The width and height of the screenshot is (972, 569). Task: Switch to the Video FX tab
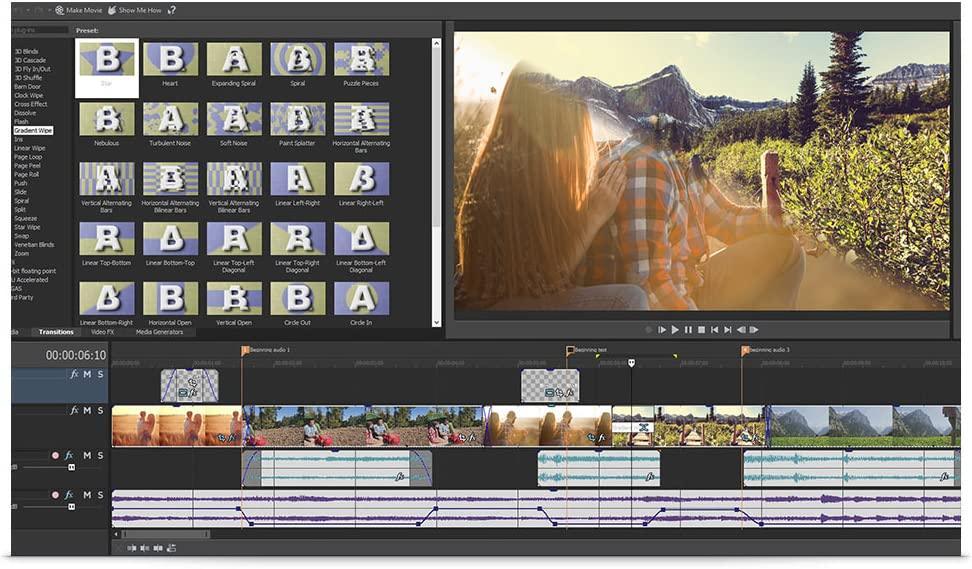tap(103, 332)
